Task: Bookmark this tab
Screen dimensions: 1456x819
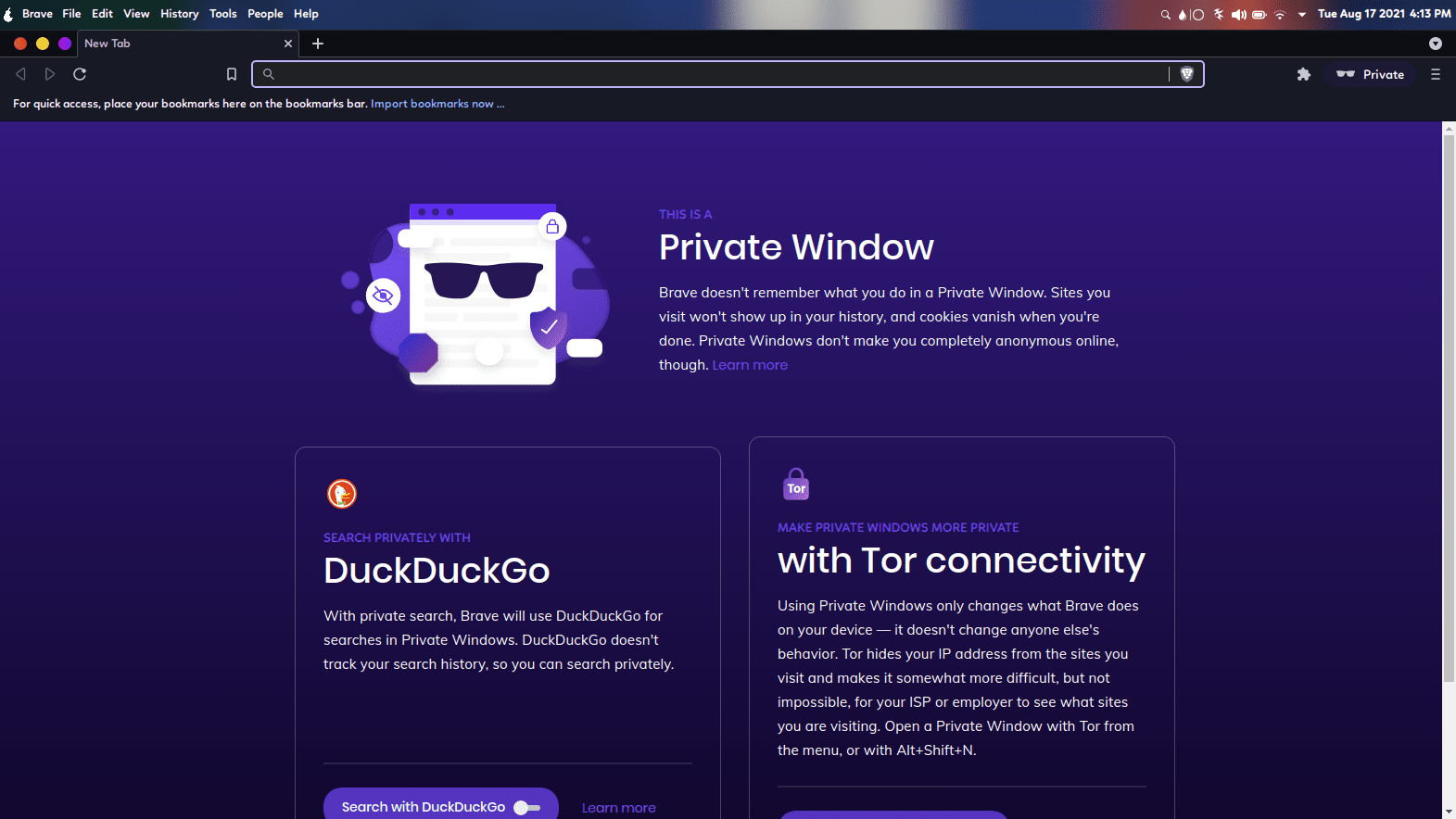Action: [232, 74]
